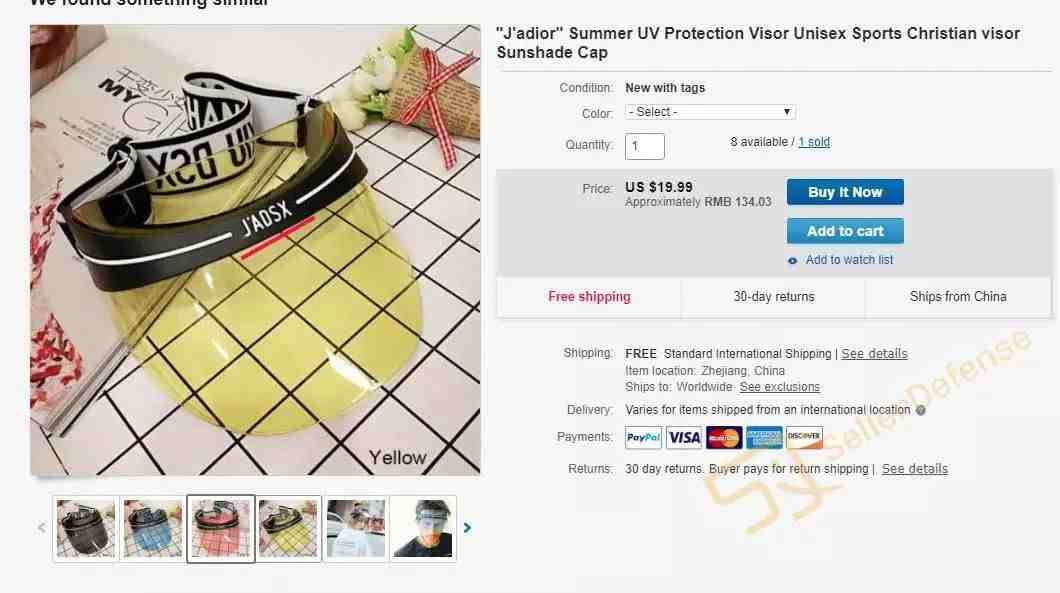Open the Color select dropdown
Screen dimensions: 1060x593
point(710,112)
